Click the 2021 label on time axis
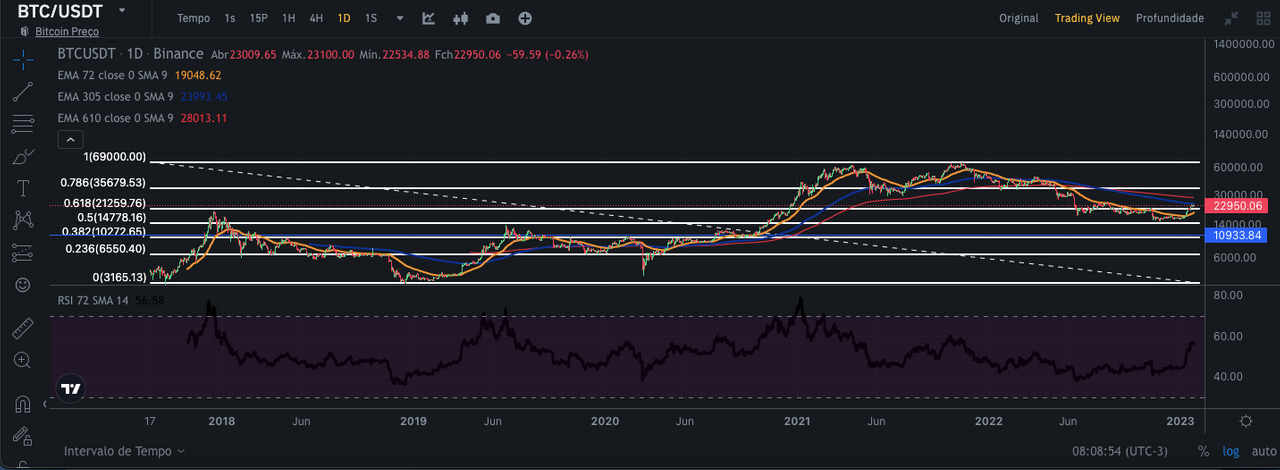The image size is (1280, 470). [x=797, y=421]
